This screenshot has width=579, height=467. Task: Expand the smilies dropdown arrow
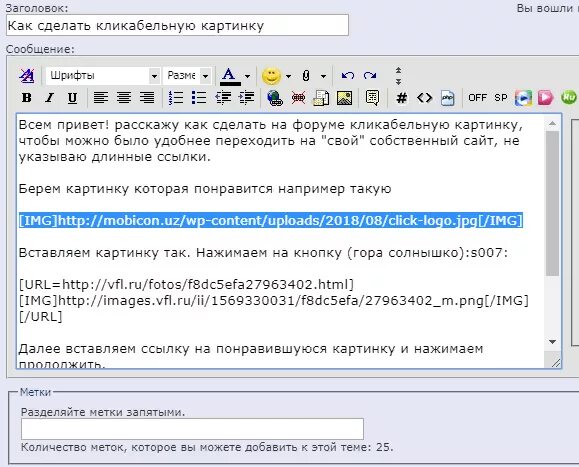point(288,76)
